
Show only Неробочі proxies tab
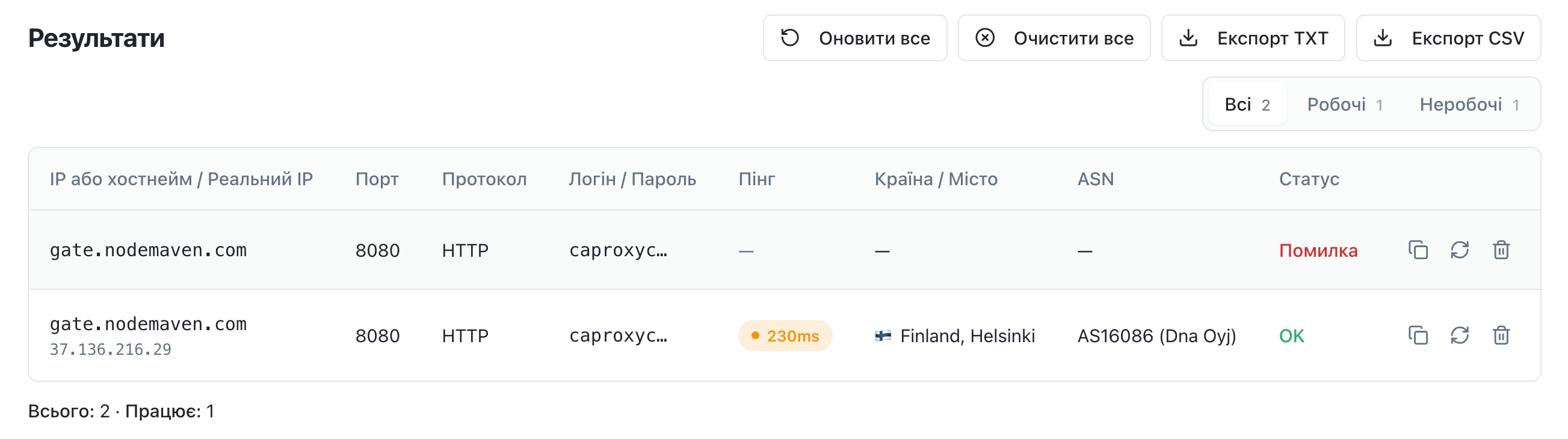click(1469, 105)
